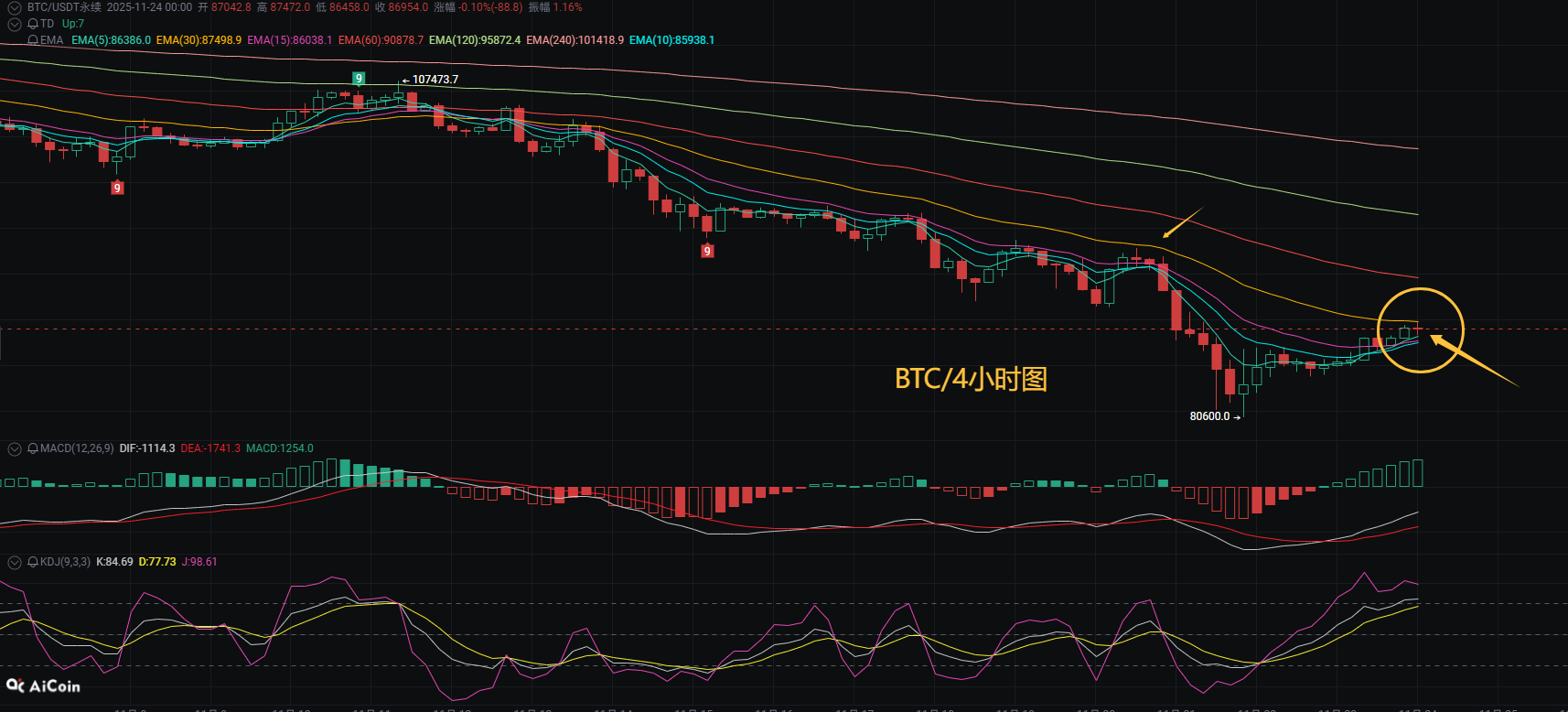Select the leftmost red TD 9 marker
1568x712 pixels.
(117, 188)
